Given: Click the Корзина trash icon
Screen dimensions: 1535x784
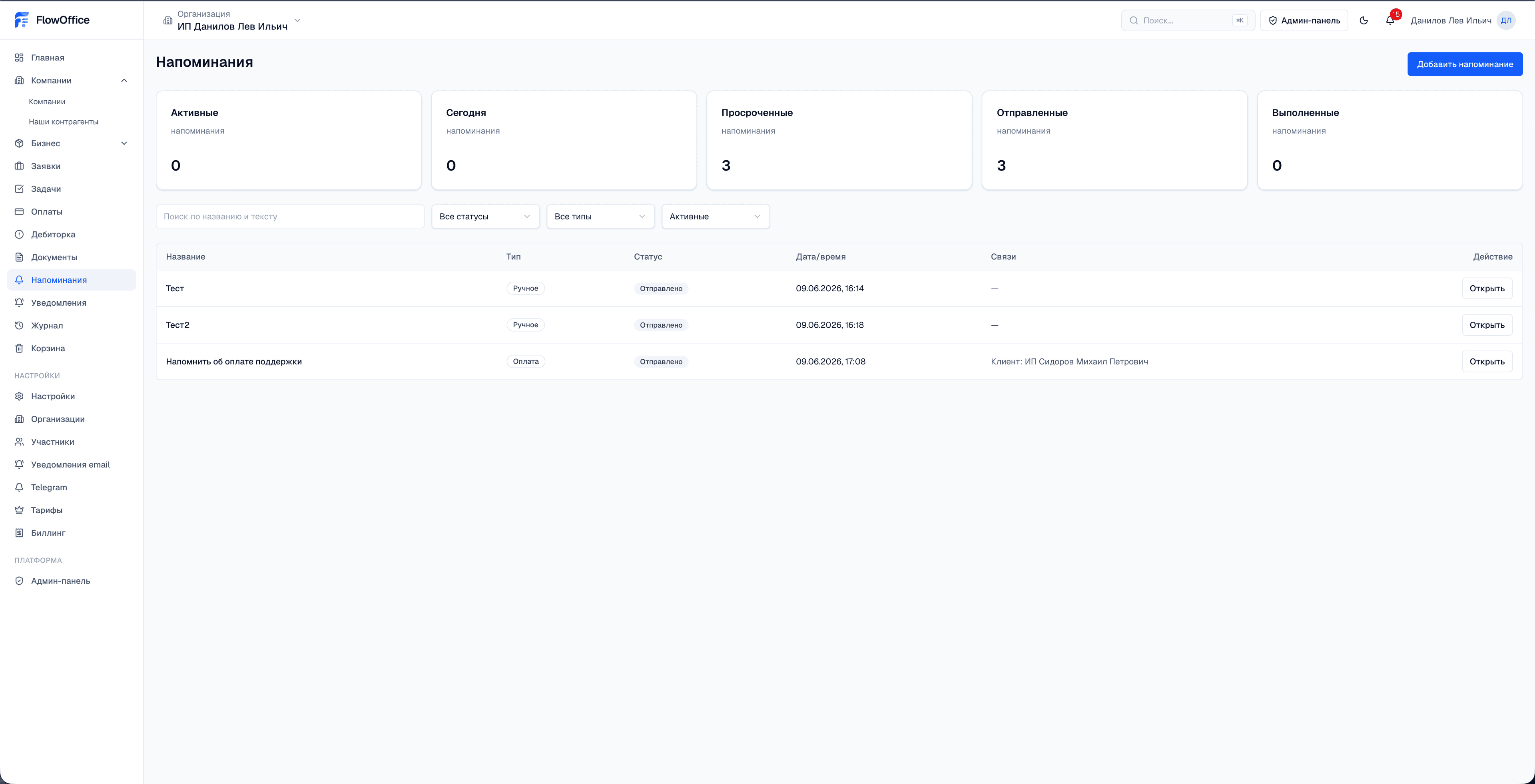Looking at the screenshot, I should [x=19, y=348].
